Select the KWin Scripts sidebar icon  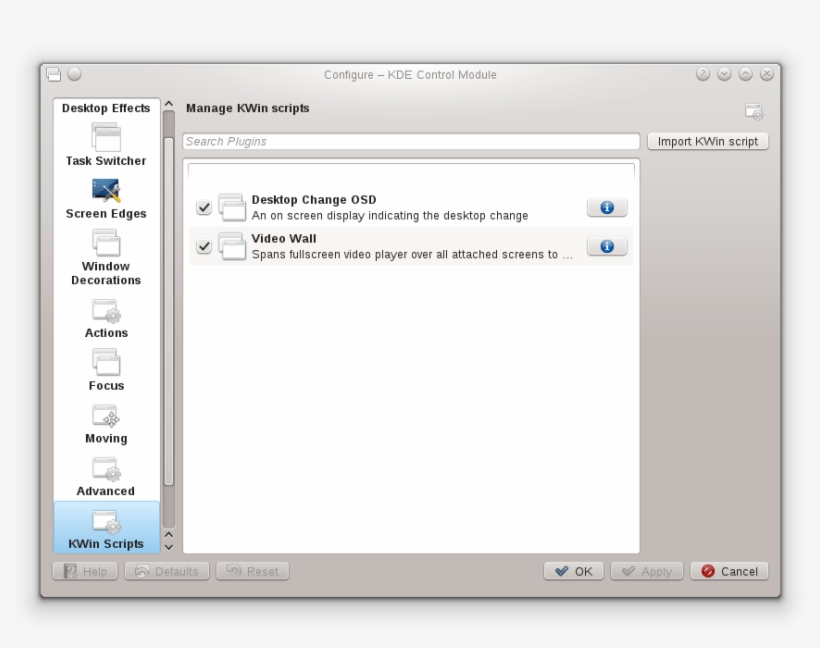pos(106,522)
